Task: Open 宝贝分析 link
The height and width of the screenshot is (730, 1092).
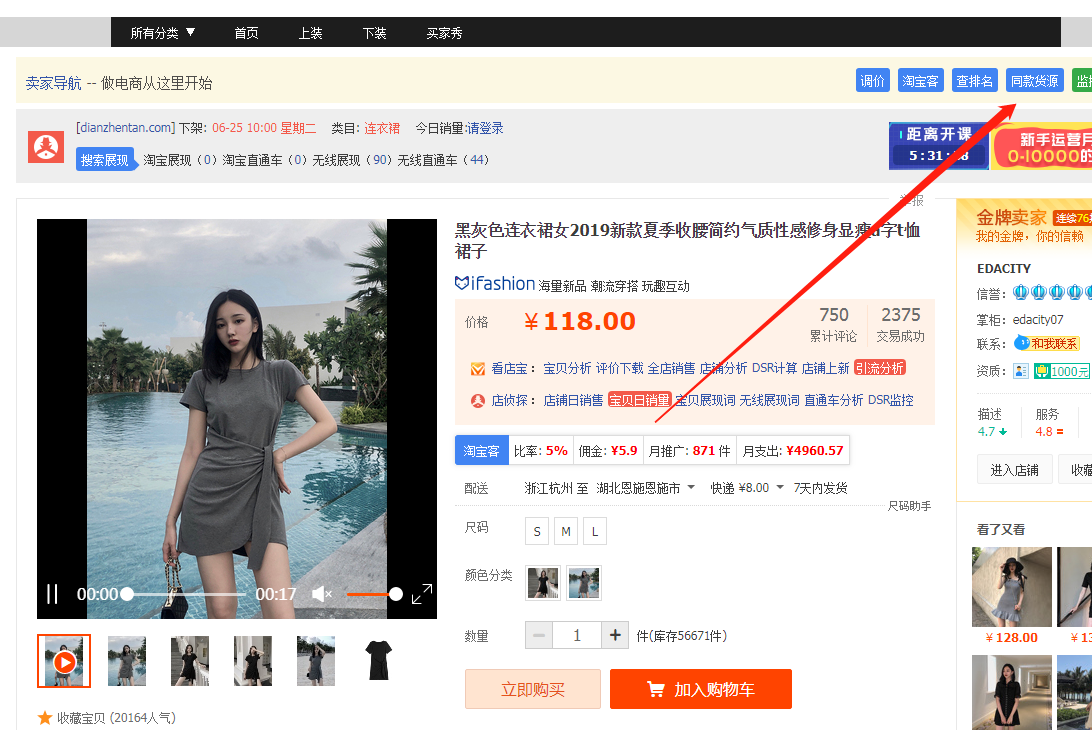Action: click(x=567, y=368)
